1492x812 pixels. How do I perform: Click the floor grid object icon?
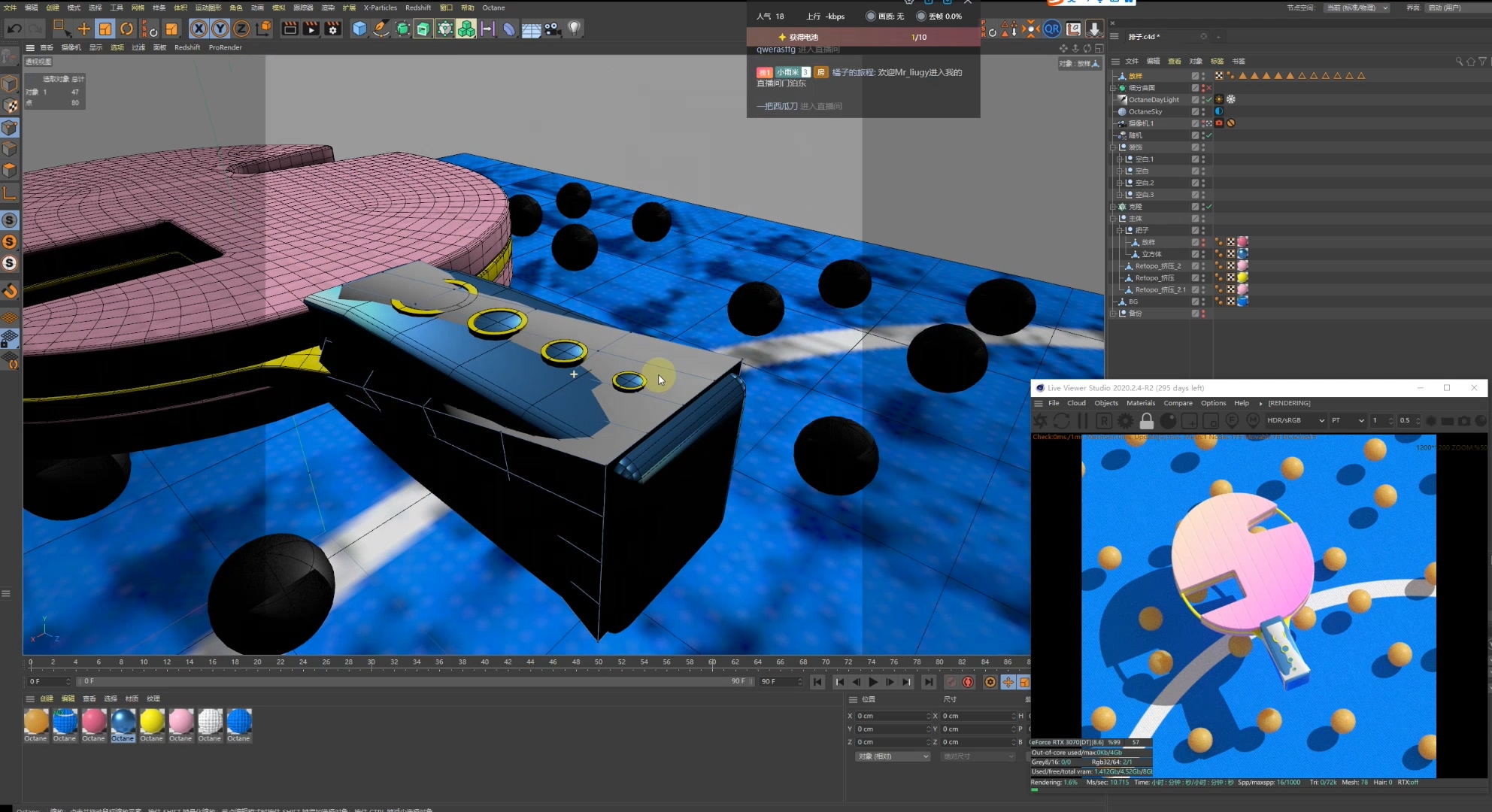[x=531, y=29]
